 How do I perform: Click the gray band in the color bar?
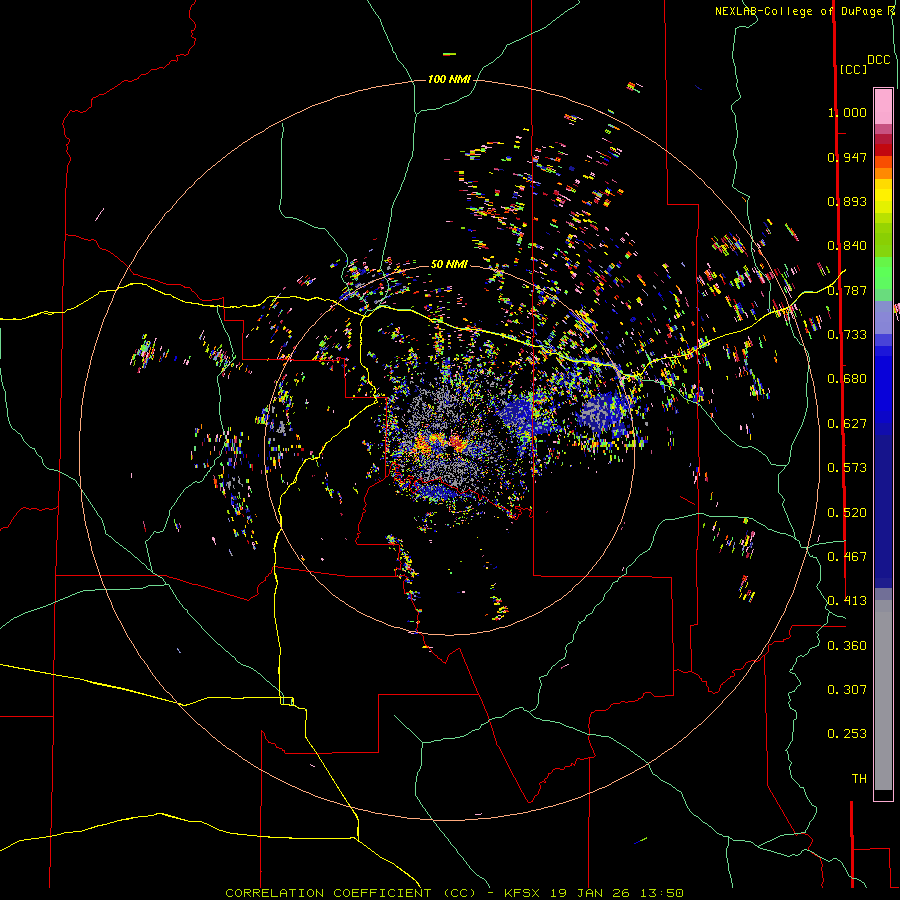point(883,695)
